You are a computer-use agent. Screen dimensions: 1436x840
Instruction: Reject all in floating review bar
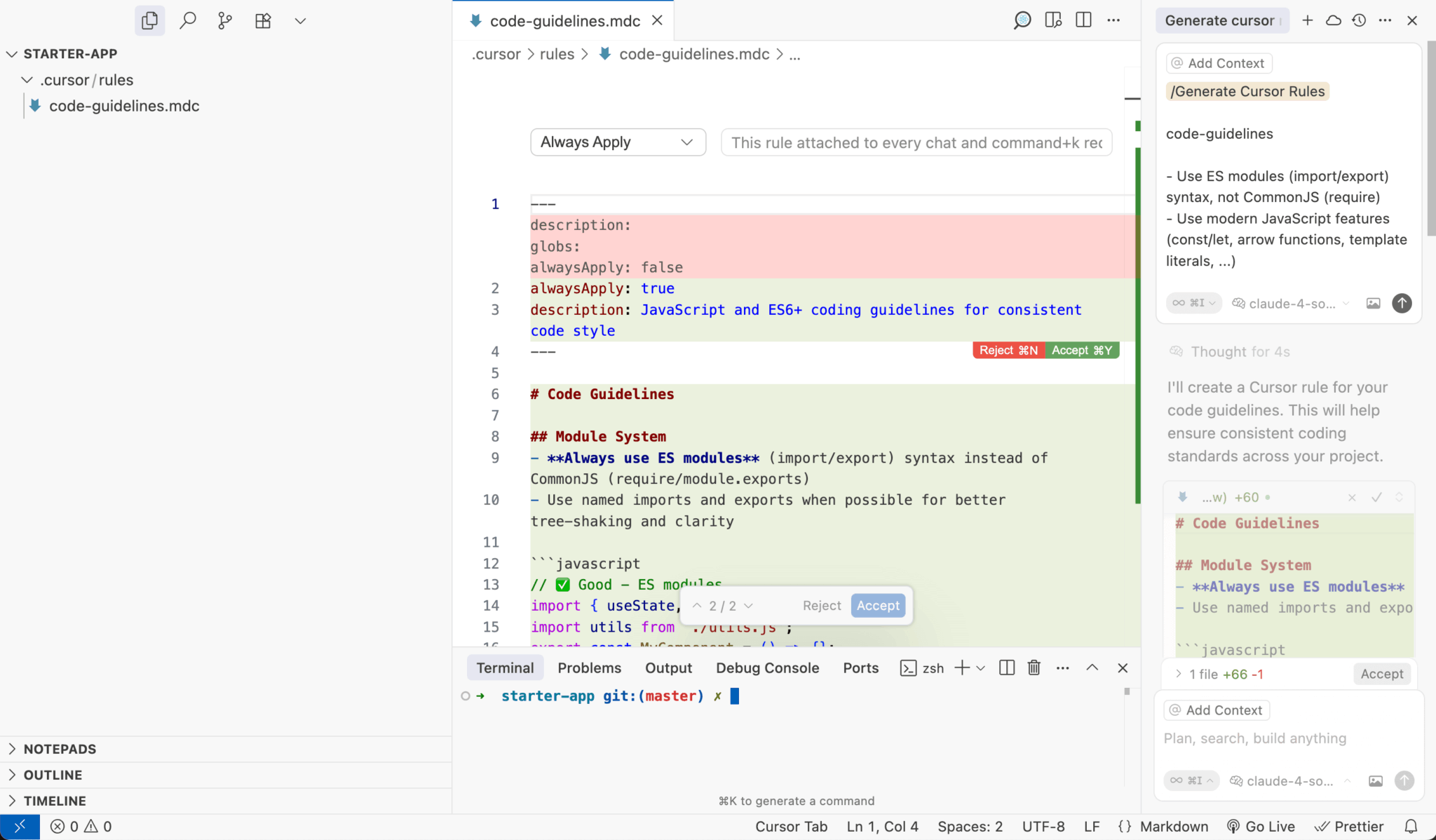coord(822,606)
